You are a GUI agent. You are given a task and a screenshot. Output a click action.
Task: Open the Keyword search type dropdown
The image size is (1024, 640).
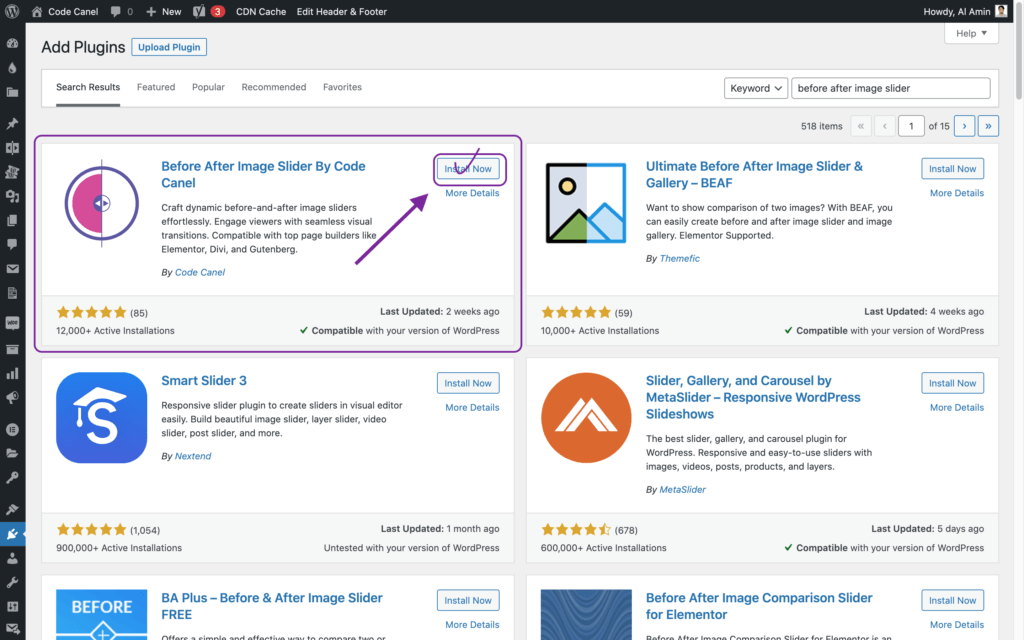click(756, 88)
